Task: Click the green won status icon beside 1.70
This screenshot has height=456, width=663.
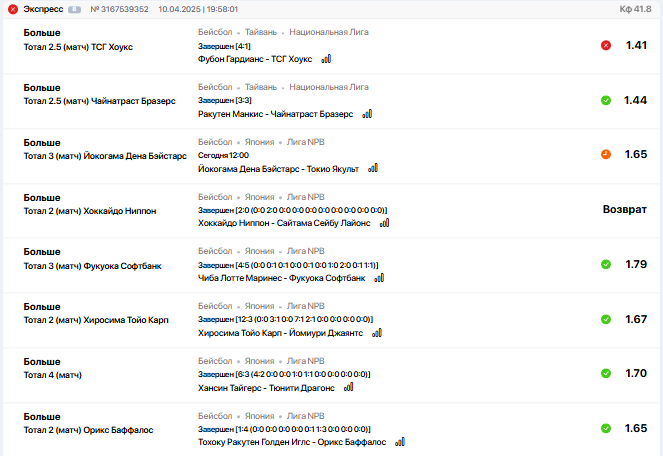Action: click(606, 374)
